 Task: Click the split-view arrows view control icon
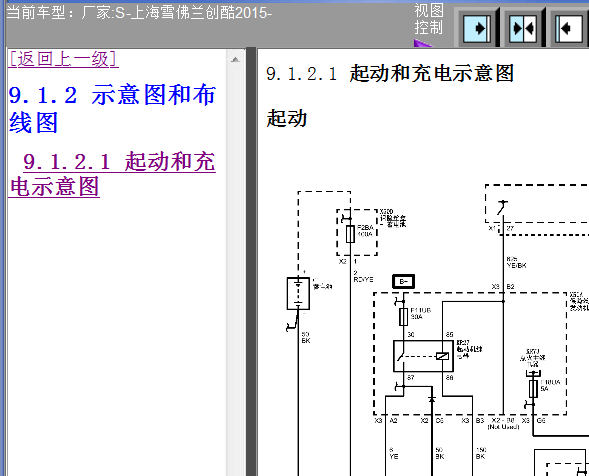tap(523, 29)
